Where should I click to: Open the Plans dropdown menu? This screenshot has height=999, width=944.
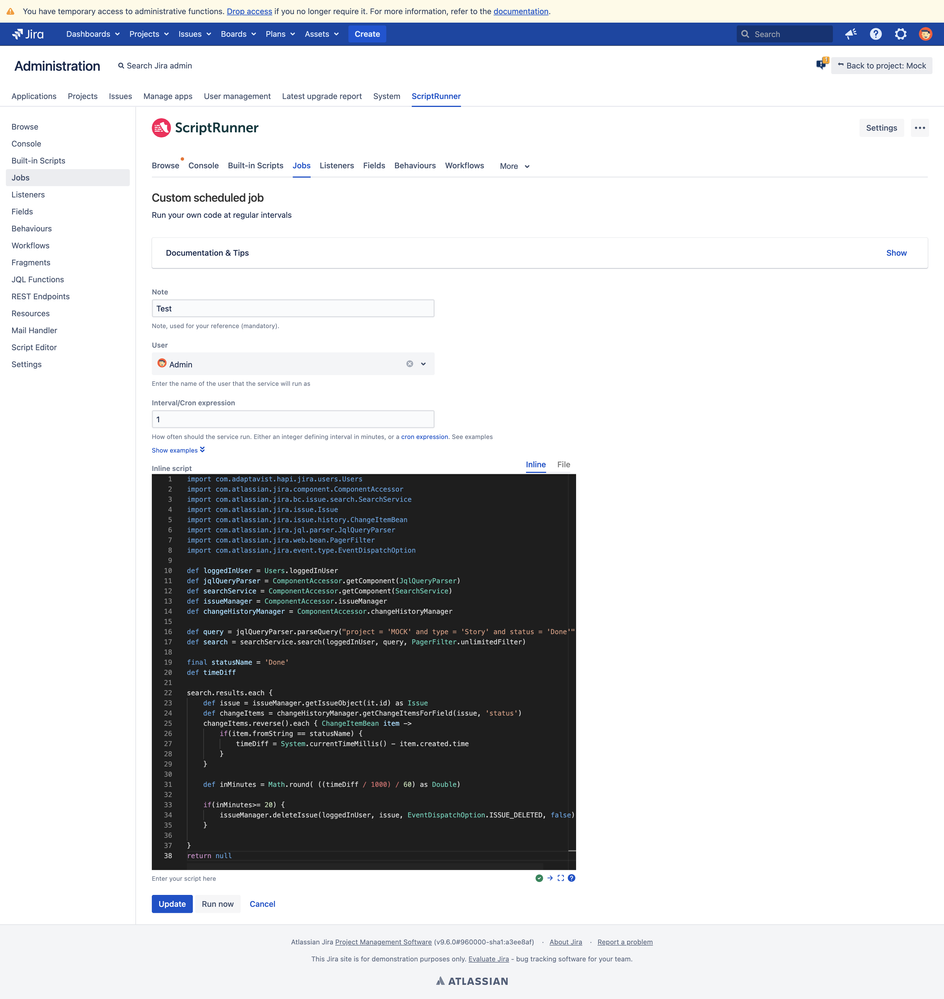click(x=280, y=34)
